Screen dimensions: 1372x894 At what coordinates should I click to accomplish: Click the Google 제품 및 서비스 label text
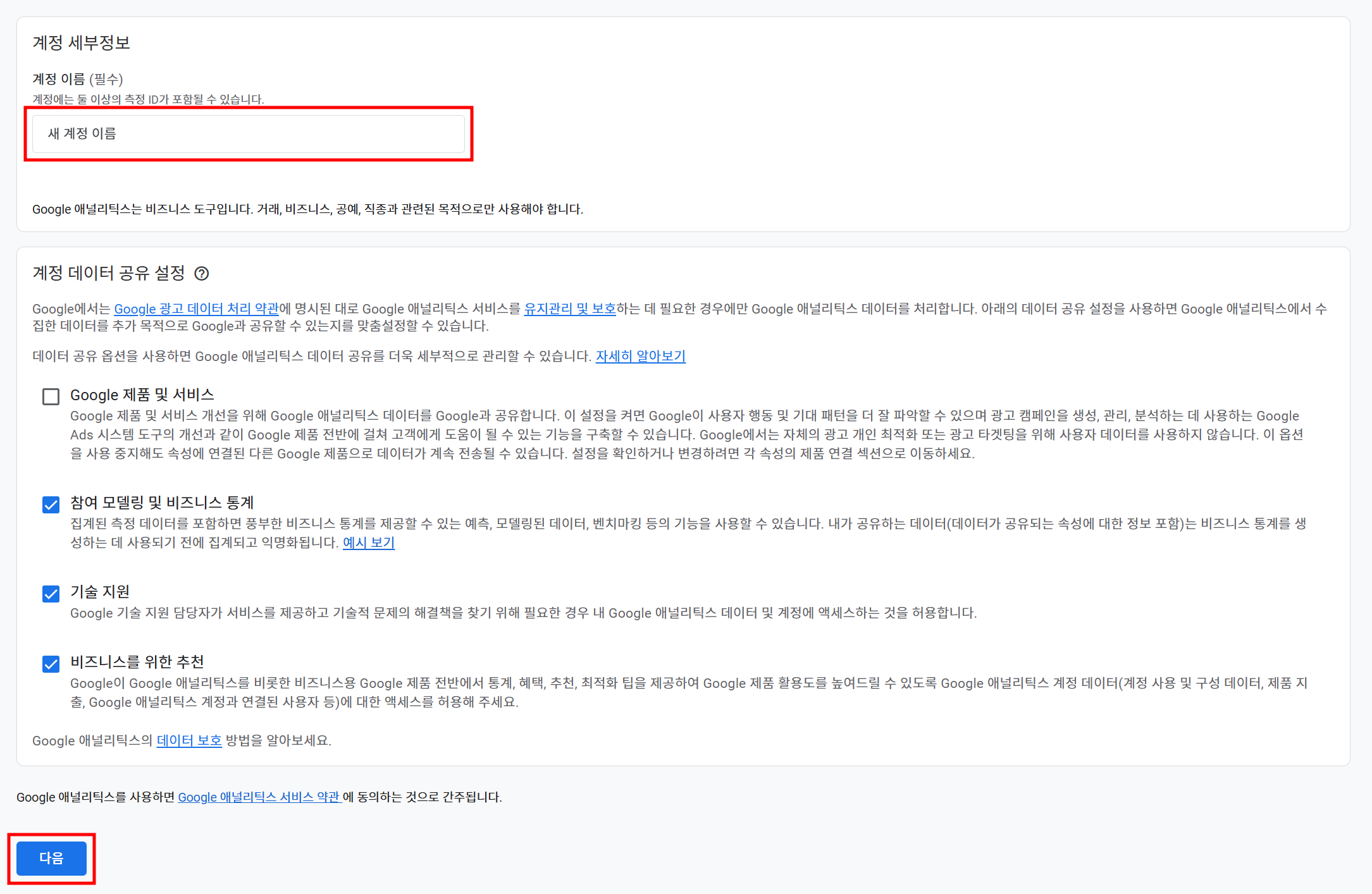click(x=142, y=395)
